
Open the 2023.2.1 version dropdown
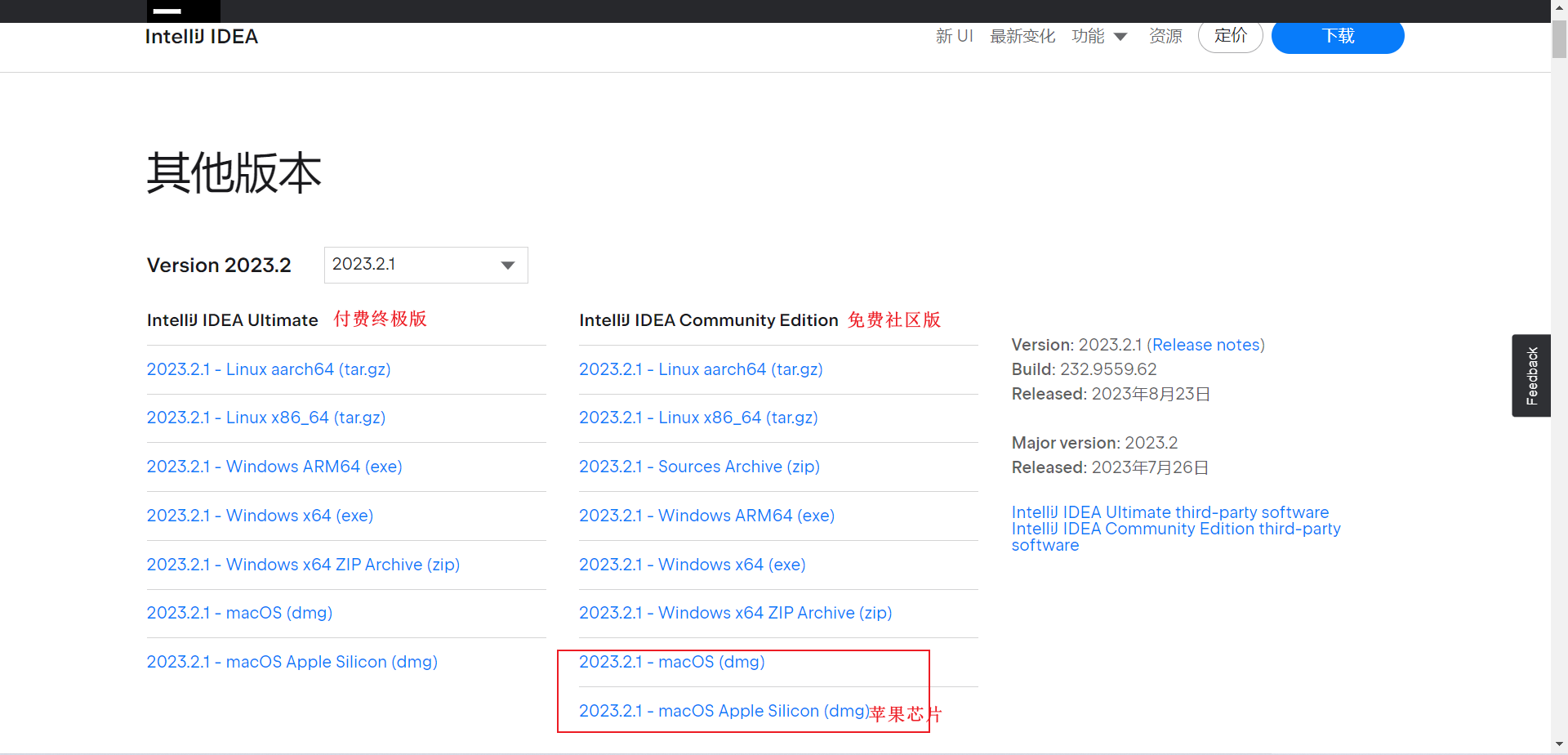tap(426, 265)
